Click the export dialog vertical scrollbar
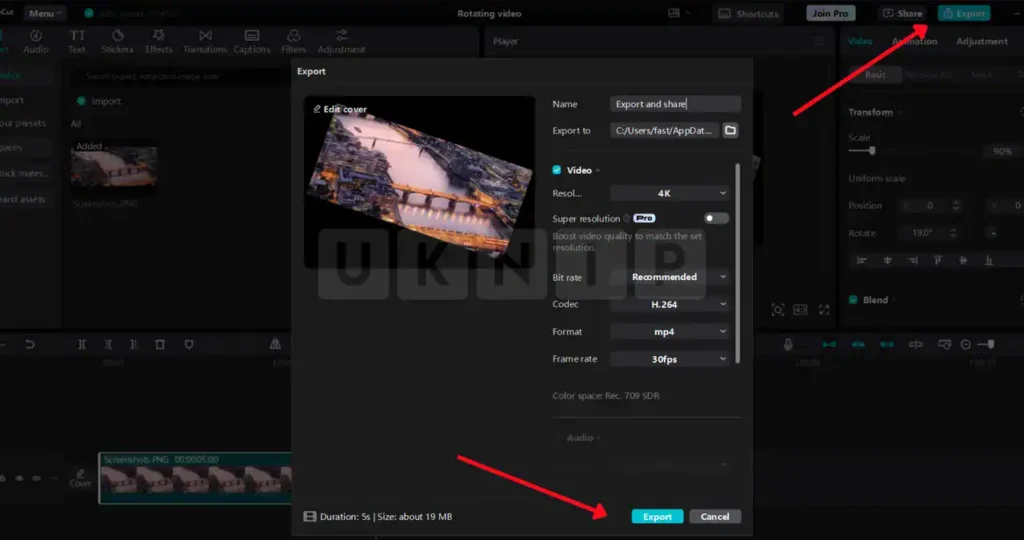Image resolution: width=1024 pixels, height=540 pixels. click(737, 263)
